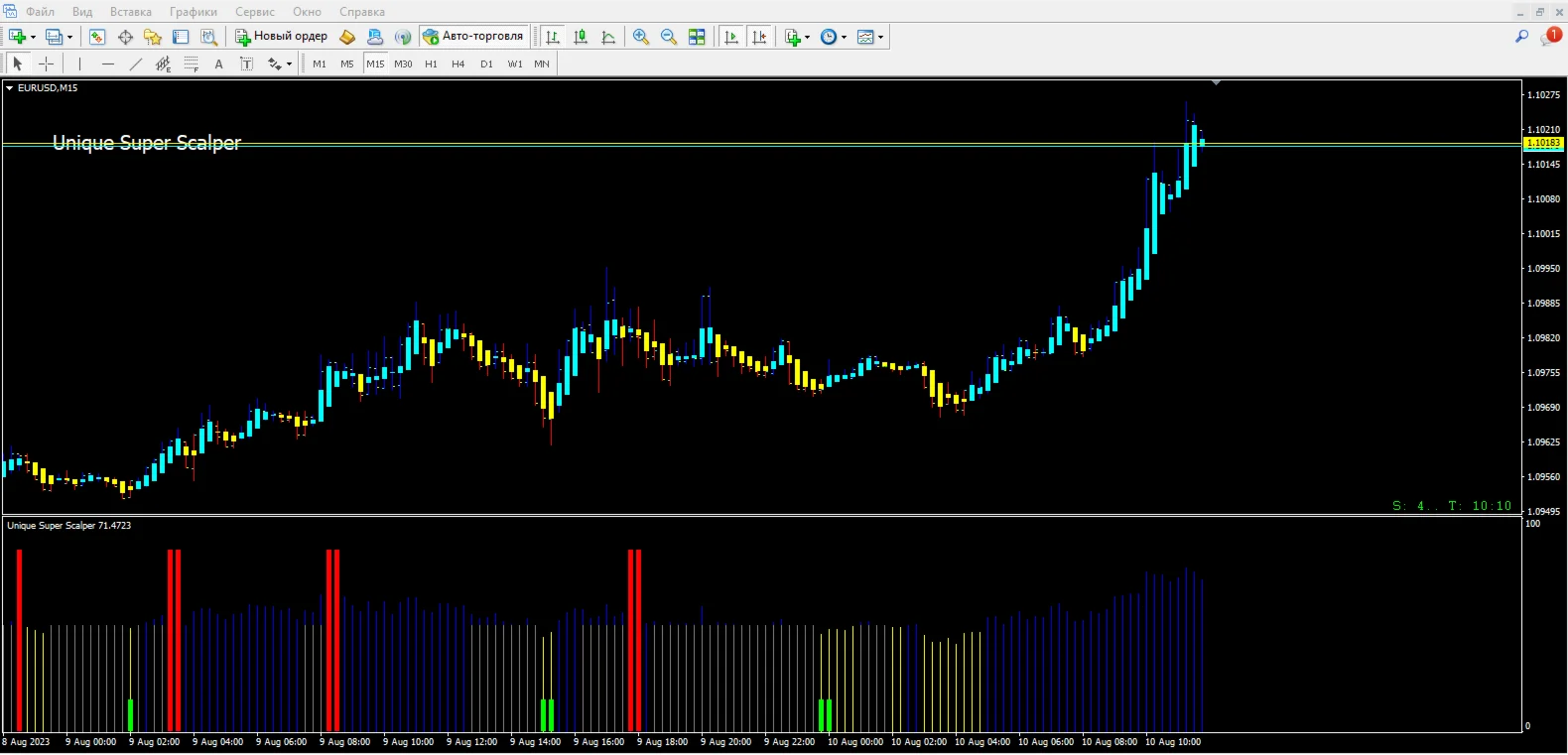This screenshot has height=755, width=1568.
Task: Open the Вставка menu
Action: point(131,12)
